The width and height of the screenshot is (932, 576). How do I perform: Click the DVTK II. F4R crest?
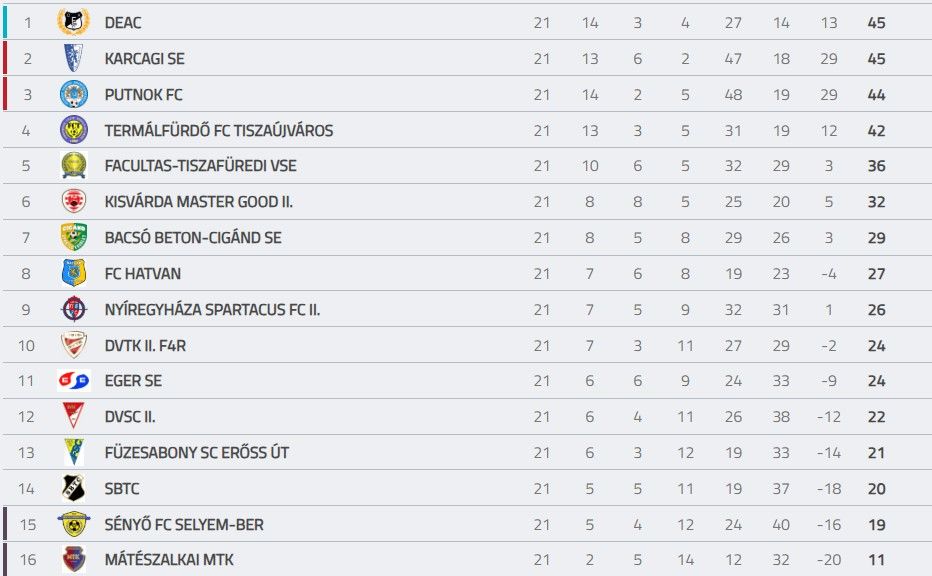73,345
